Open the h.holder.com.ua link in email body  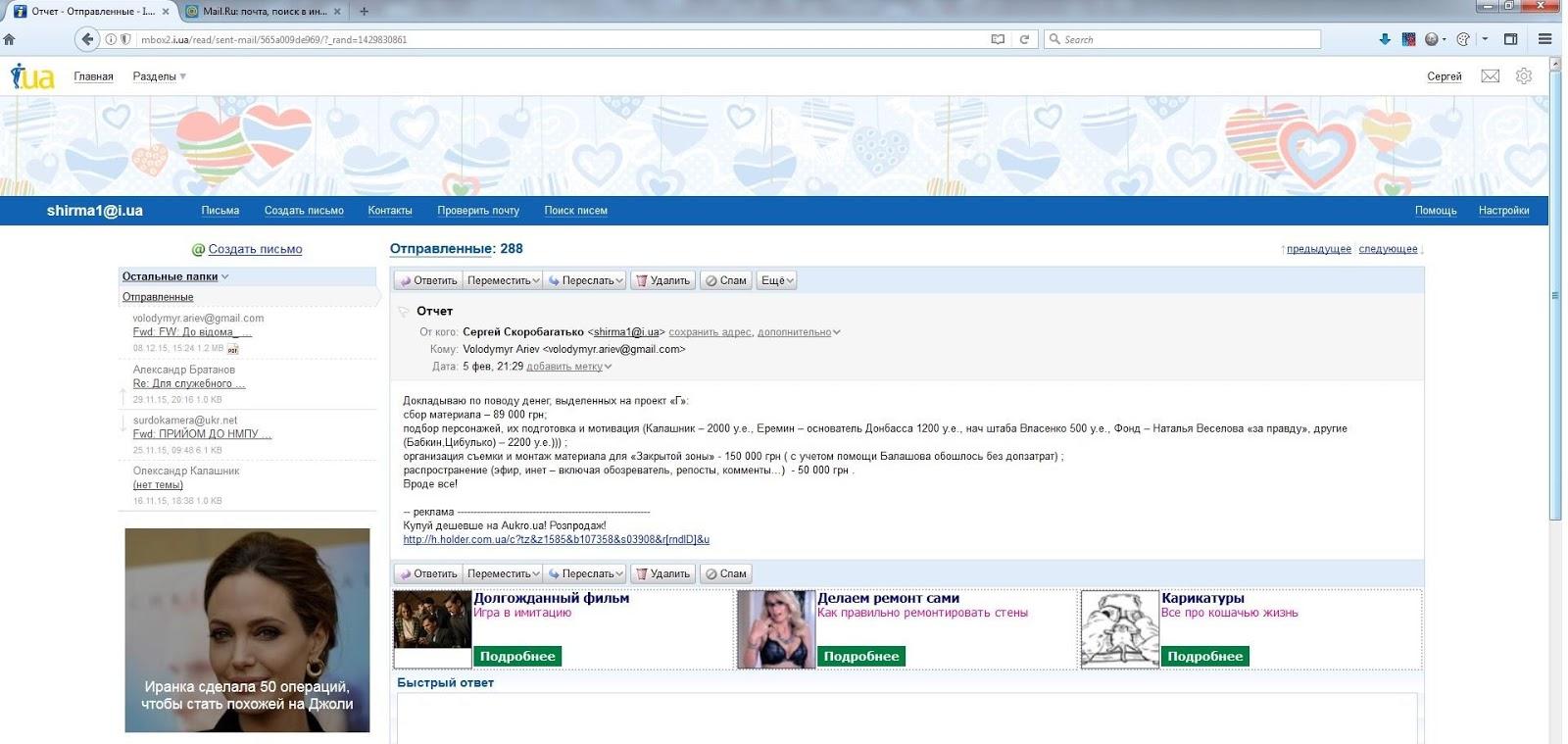[556, 539]
